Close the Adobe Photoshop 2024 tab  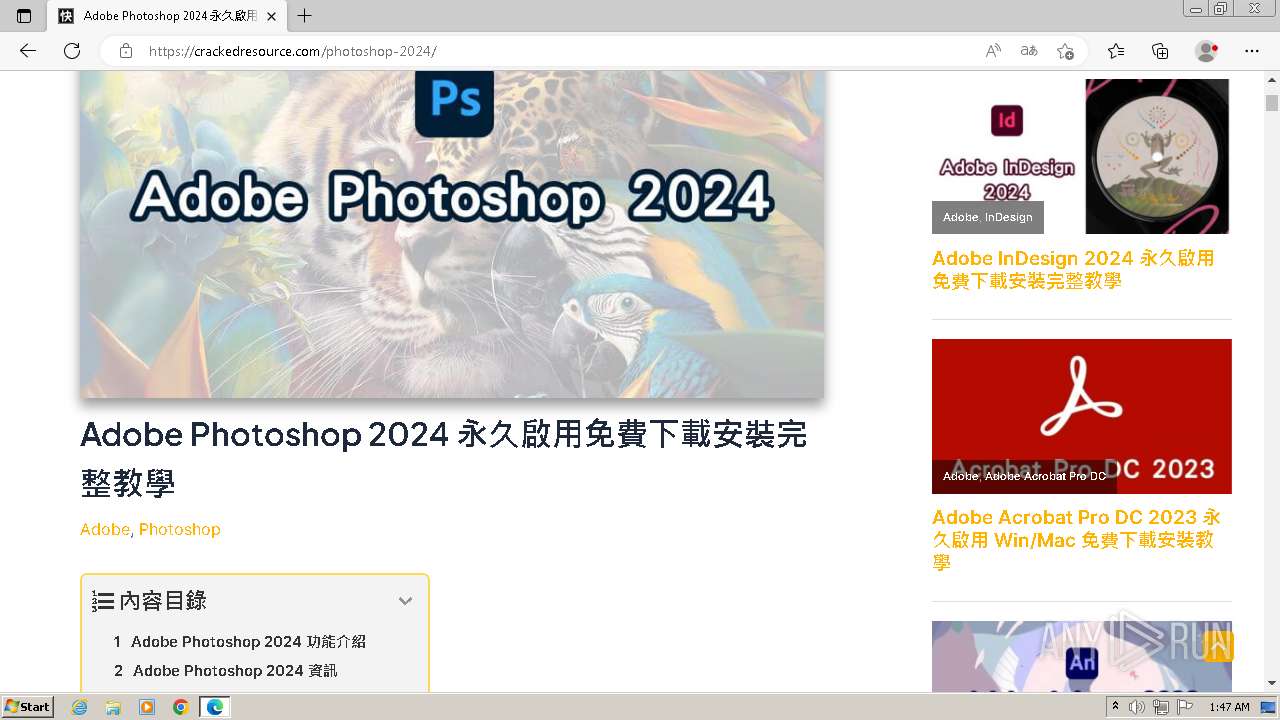click(271, 16)
